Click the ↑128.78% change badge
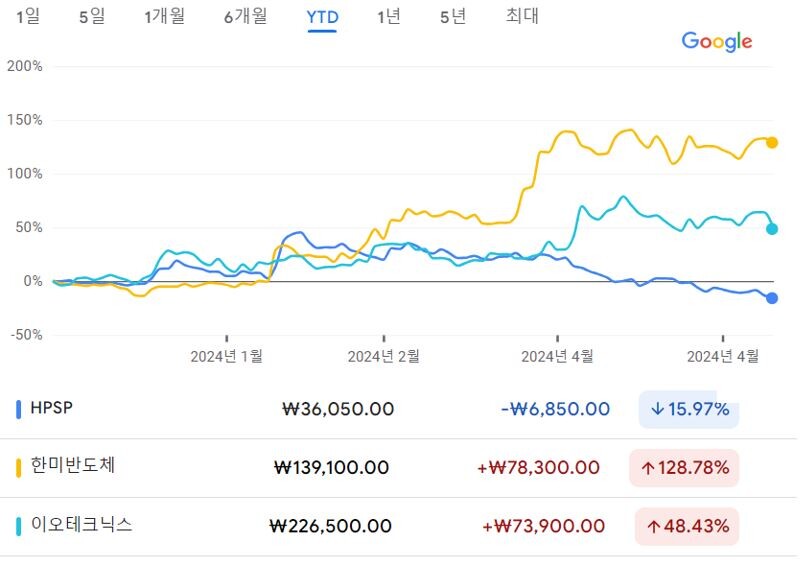 point(684,468)
